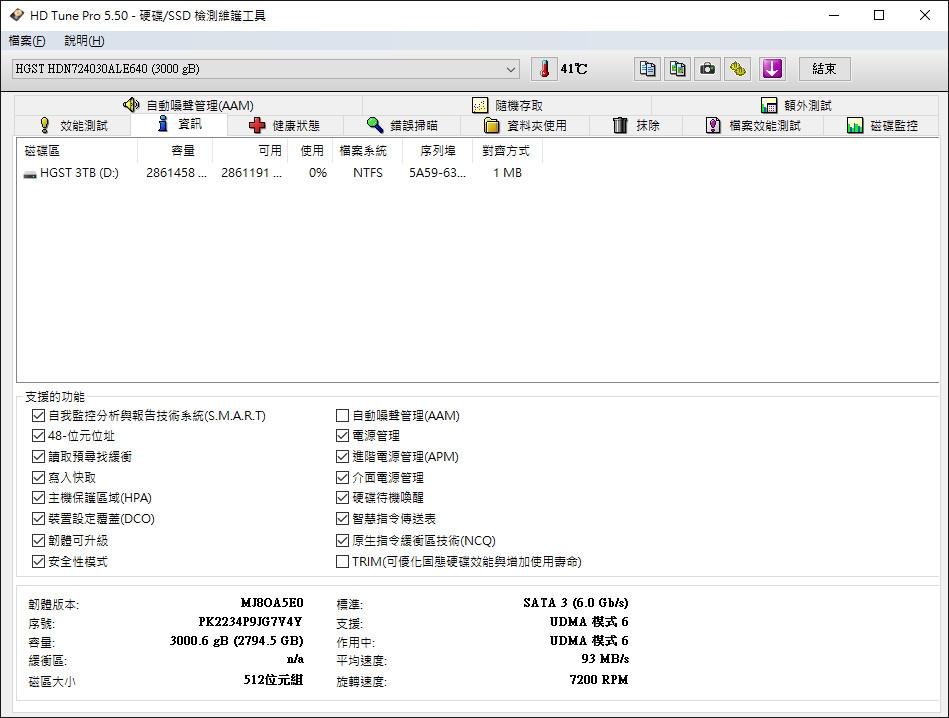
Task: Enable the 自動噪聲管理(AAM) checkbox
Action: click(x=342, y=416)
